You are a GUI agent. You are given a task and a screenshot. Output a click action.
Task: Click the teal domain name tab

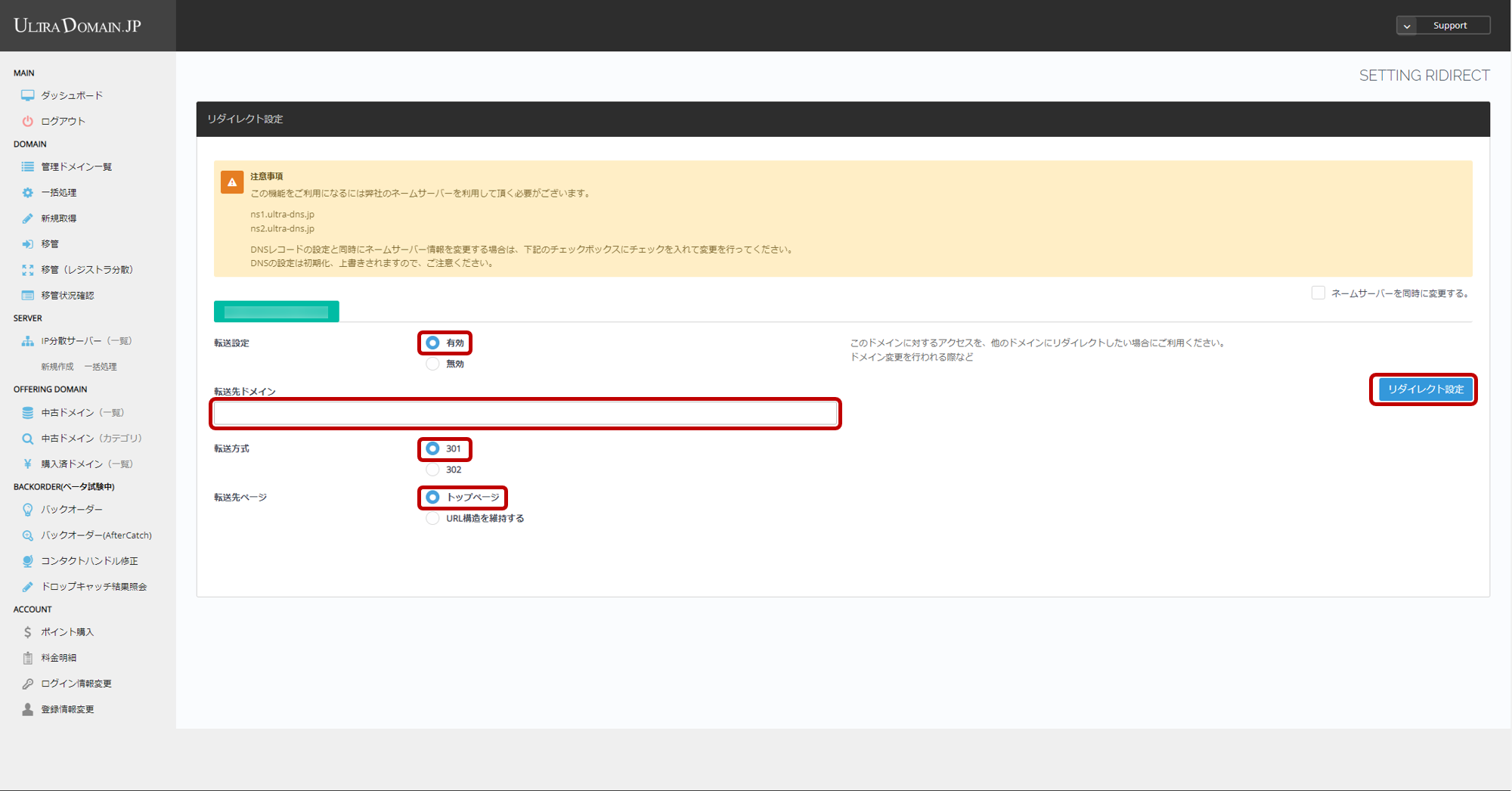(277, 312)
